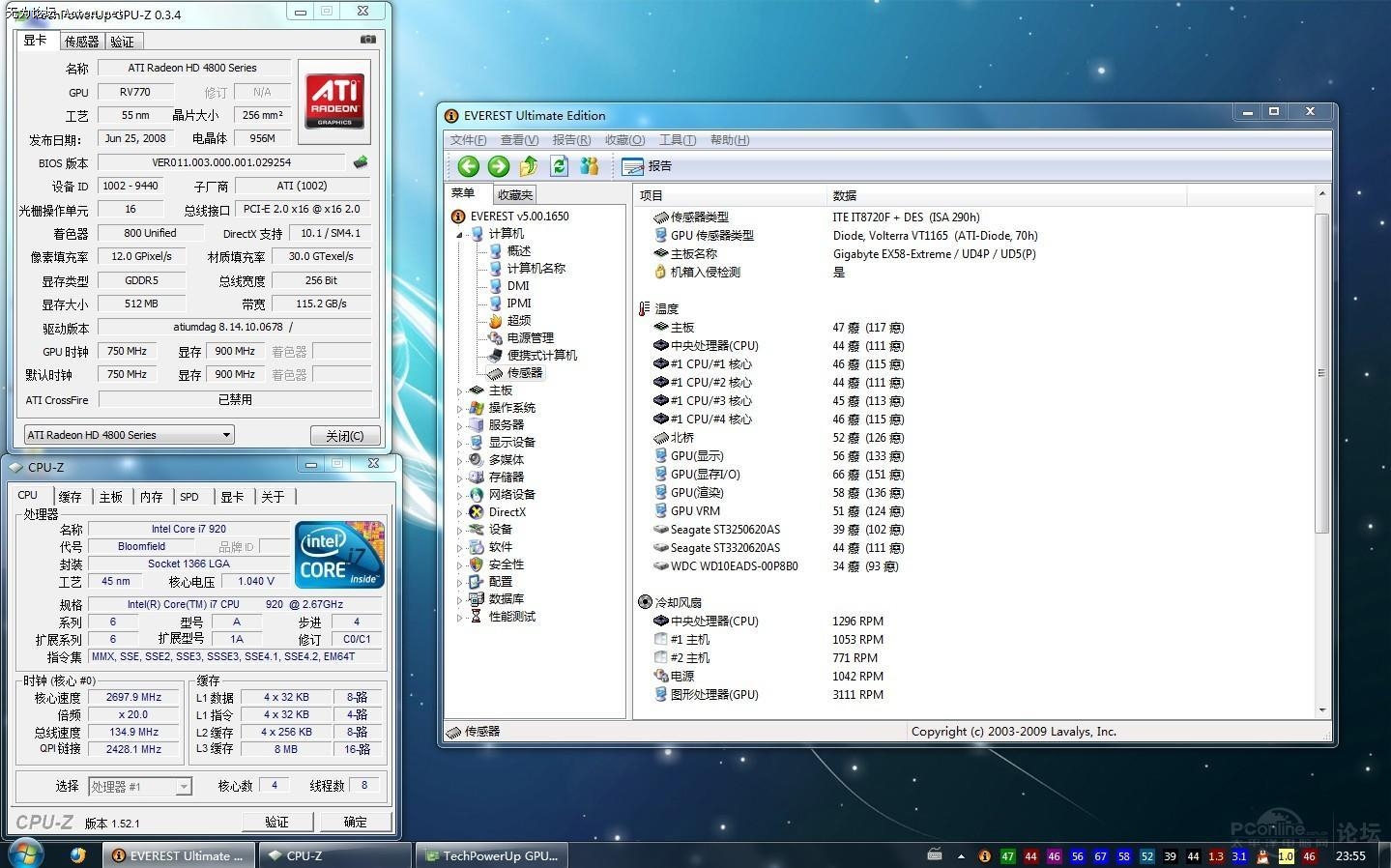
Task: Click the keyboard tray icon in taskbar
Action: (934, 855)
